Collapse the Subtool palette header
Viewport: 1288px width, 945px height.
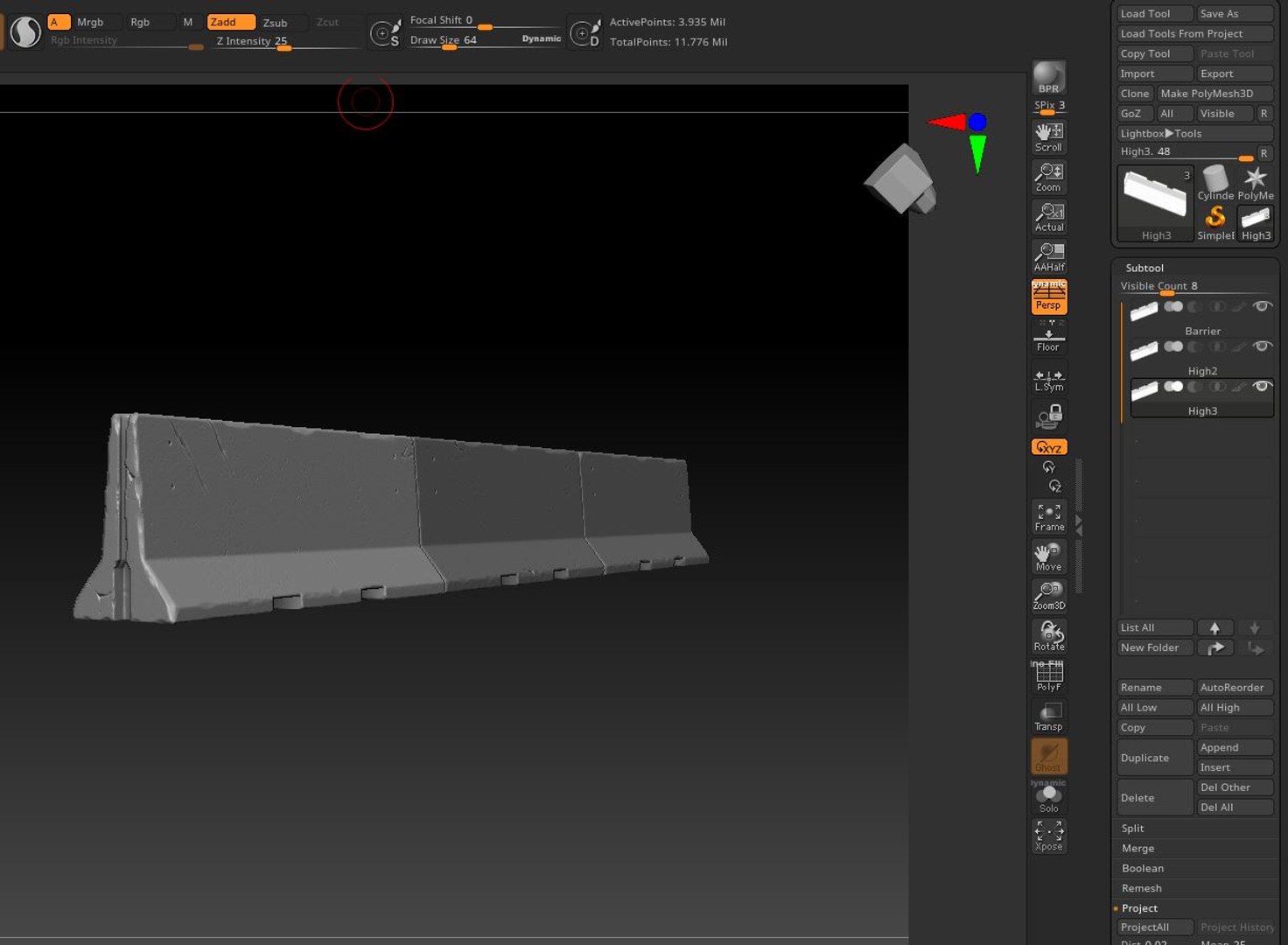click(x=1144, y=268)
